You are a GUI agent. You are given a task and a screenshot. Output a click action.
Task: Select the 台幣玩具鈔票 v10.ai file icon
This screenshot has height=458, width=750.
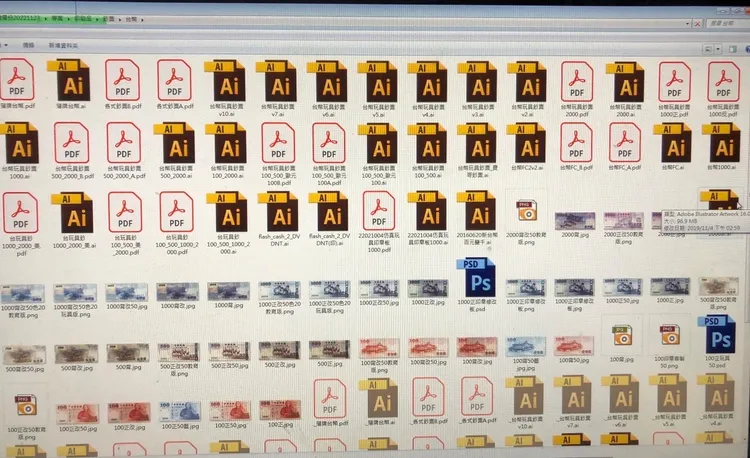click(229, 82)
